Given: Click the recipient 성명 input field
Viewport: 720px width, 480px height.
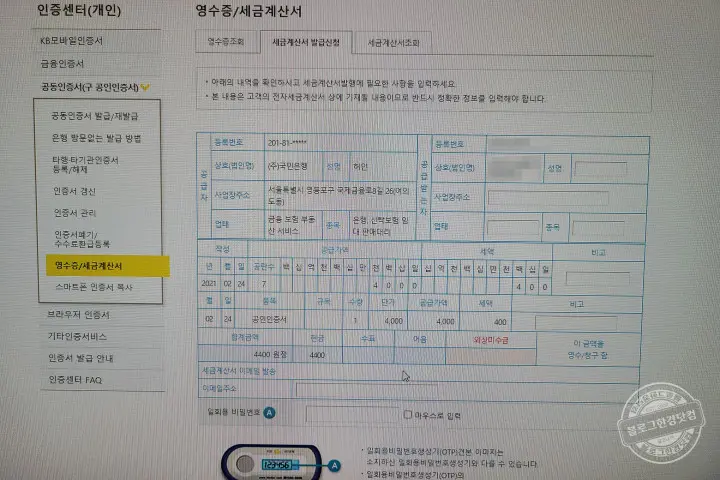Looking at the screenshot, I should pos(601,168).
